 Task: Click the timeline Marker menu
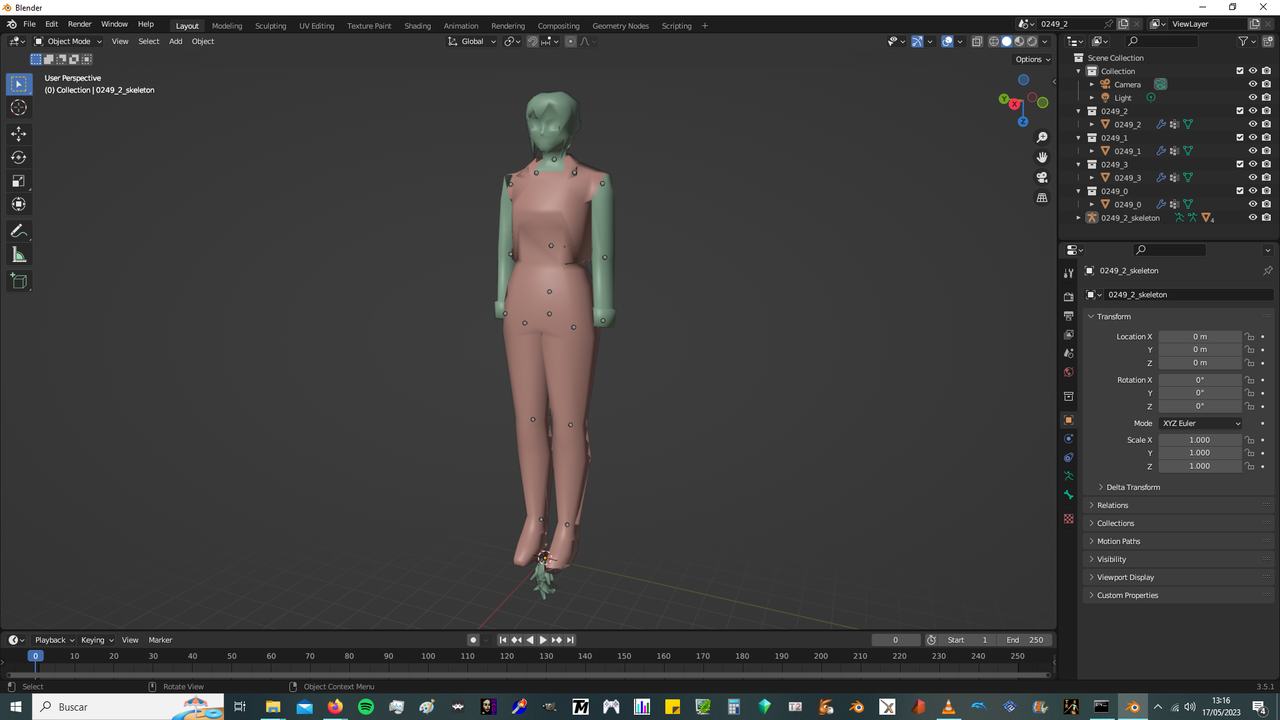coord(160,640)
